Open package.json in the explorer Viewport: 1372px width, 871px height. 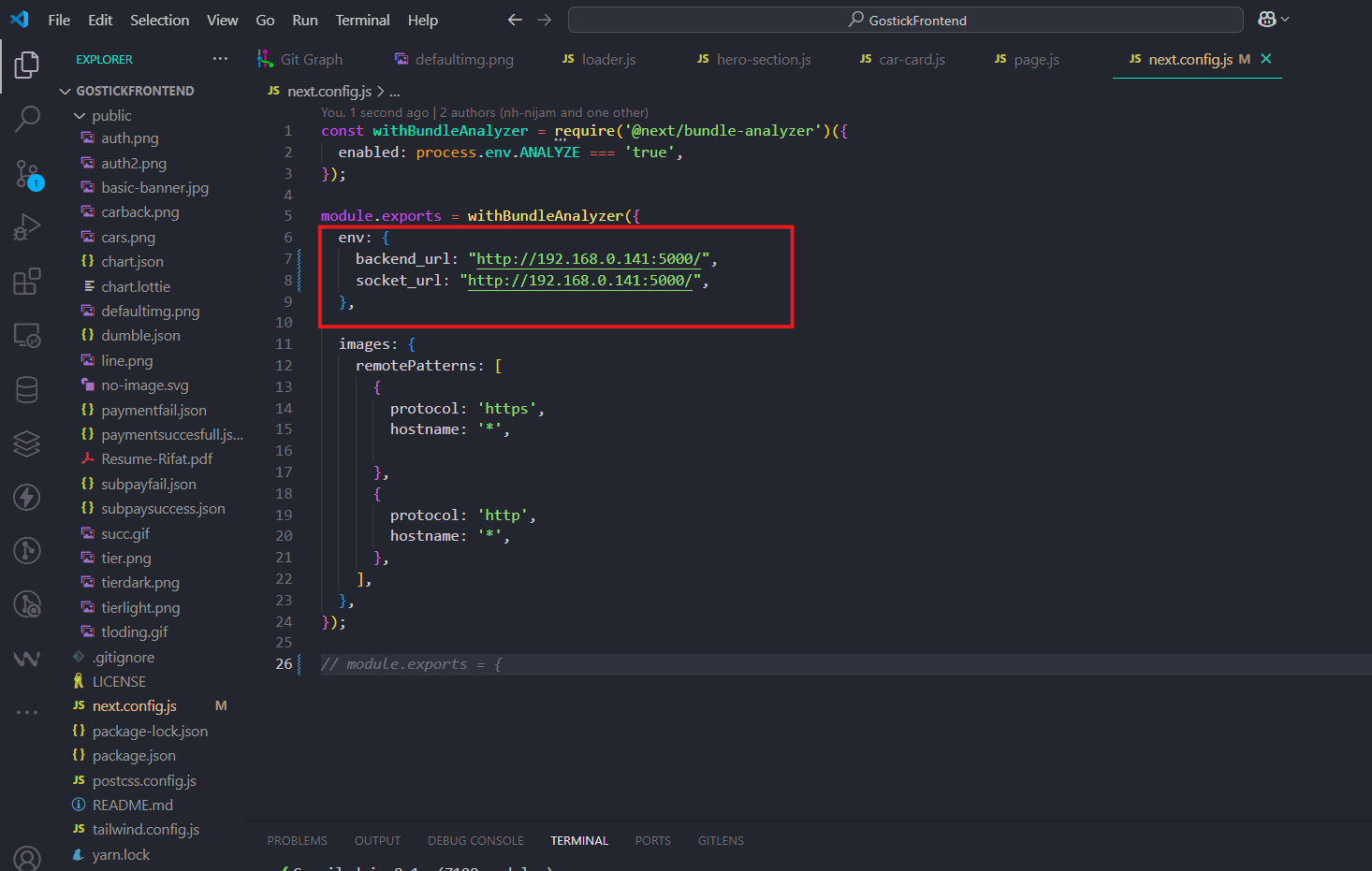[x=134, y=756]
